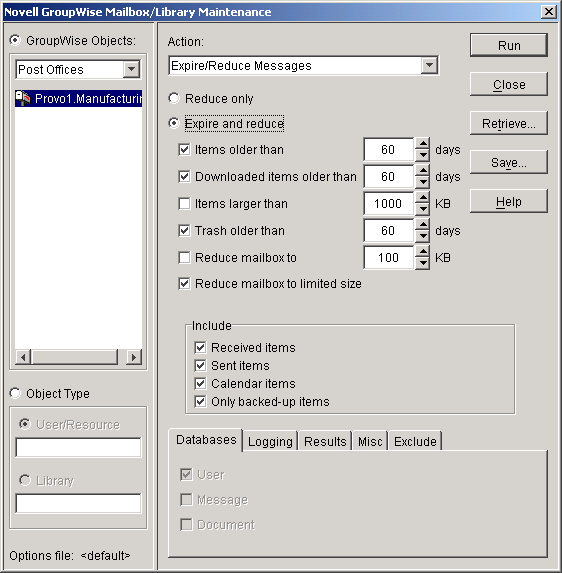562x573 pixels.
Task: Decrease Reduce mailbox to KB value
Action: [x=422, y=263]
